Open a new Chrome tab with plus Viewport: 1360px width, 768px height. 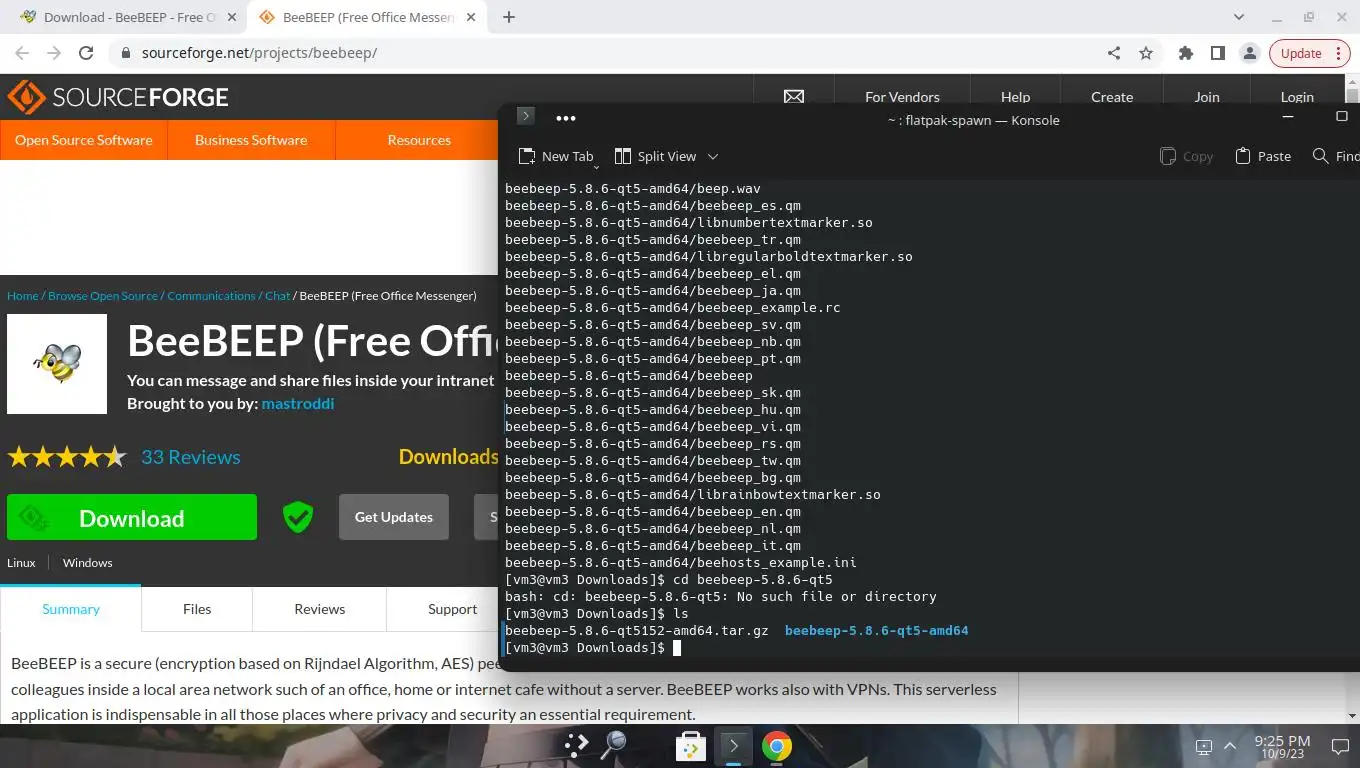[x=509, y=17]
